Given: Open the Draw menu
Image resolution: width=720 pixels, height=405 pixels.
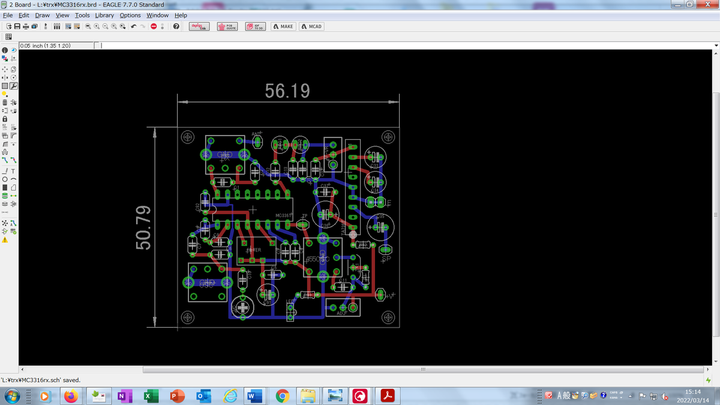Looking at the screenshot, I should coord(42,15).
